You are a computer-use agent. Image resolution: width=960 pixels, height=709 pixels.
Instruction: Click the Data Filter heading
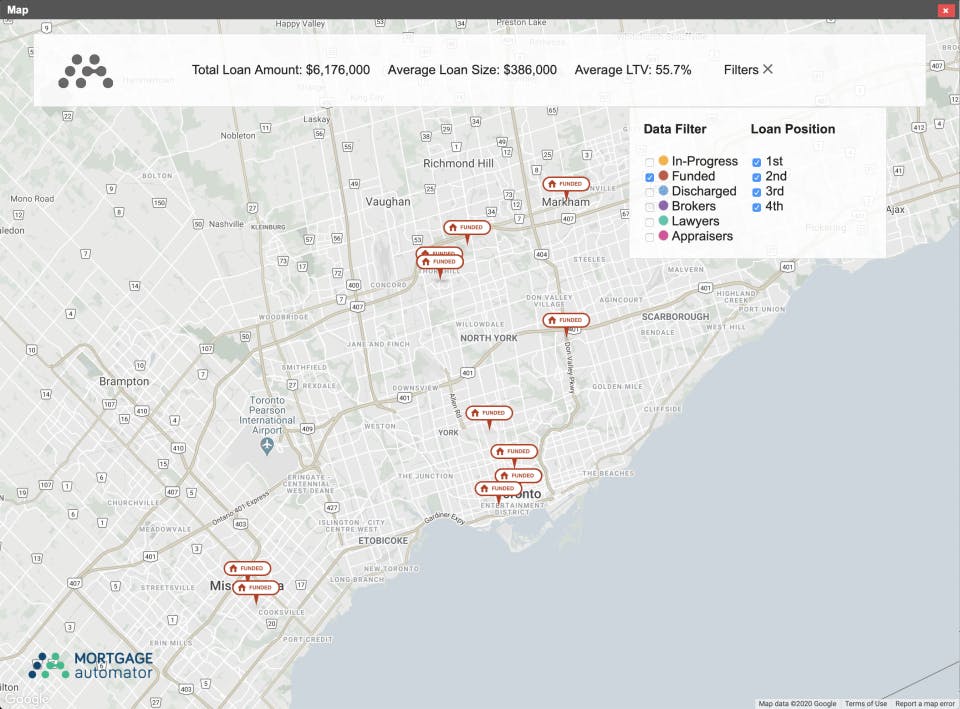675,129
